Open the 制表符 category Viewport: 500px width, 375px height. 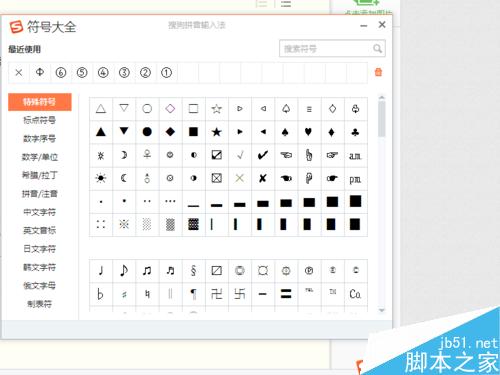[x=40, y=304]
